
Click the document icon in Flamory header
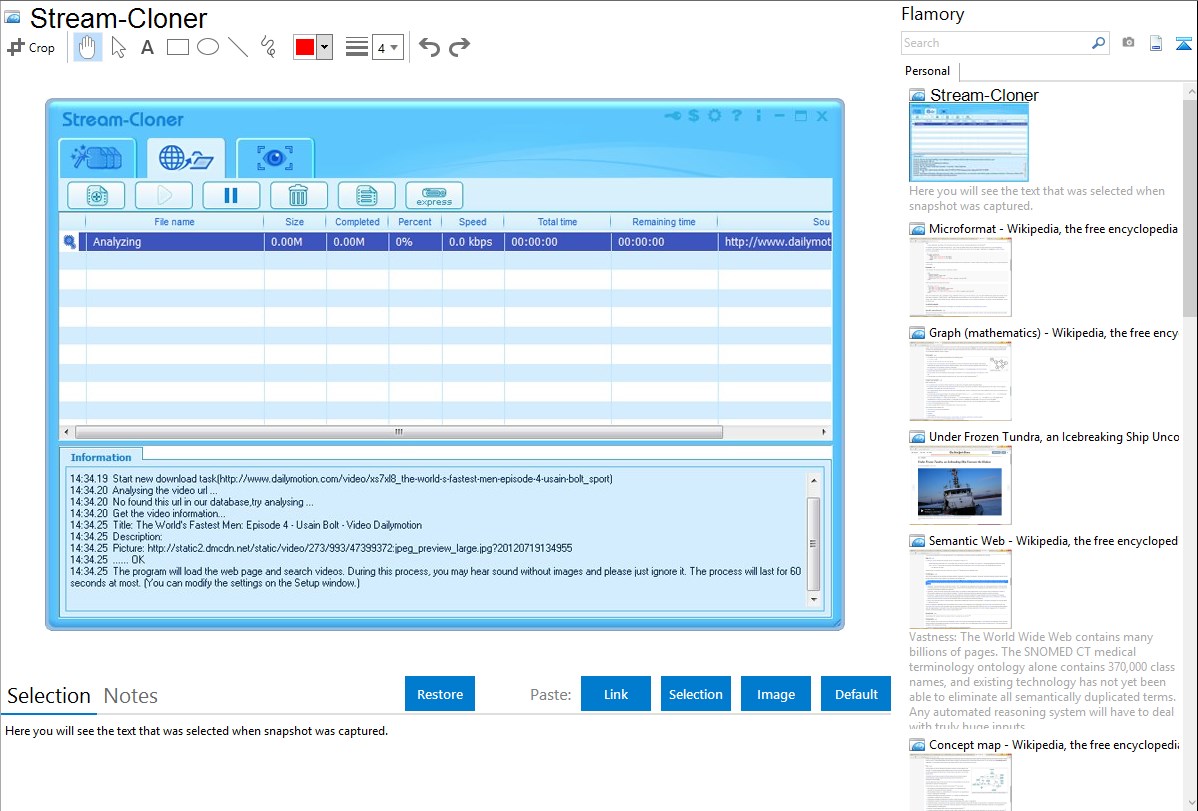(1156, 43)
